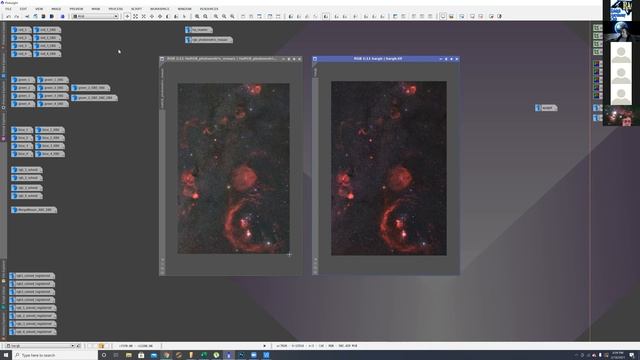This screenshot has width=640, height=360.
Task: Open the PREVIEW menu
Action: [x=76, y=9]
